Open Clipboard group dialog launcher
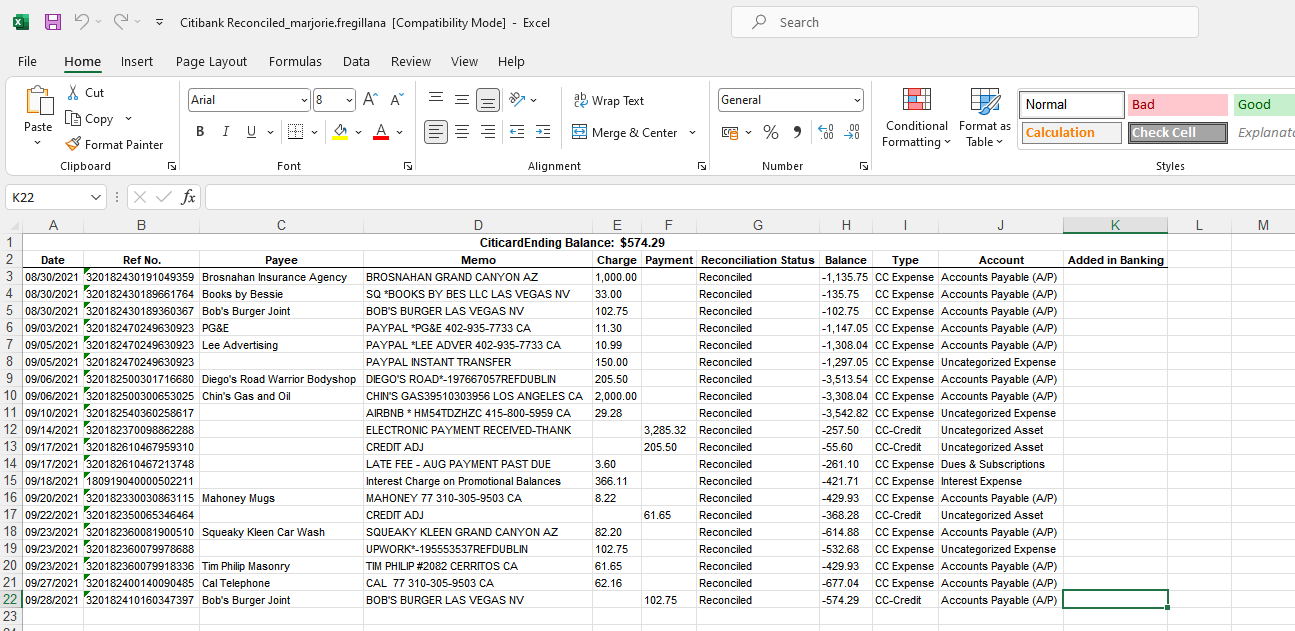The height and width of the screenshot is (631, 1295). pyautogui.click(x=172, y=166)
